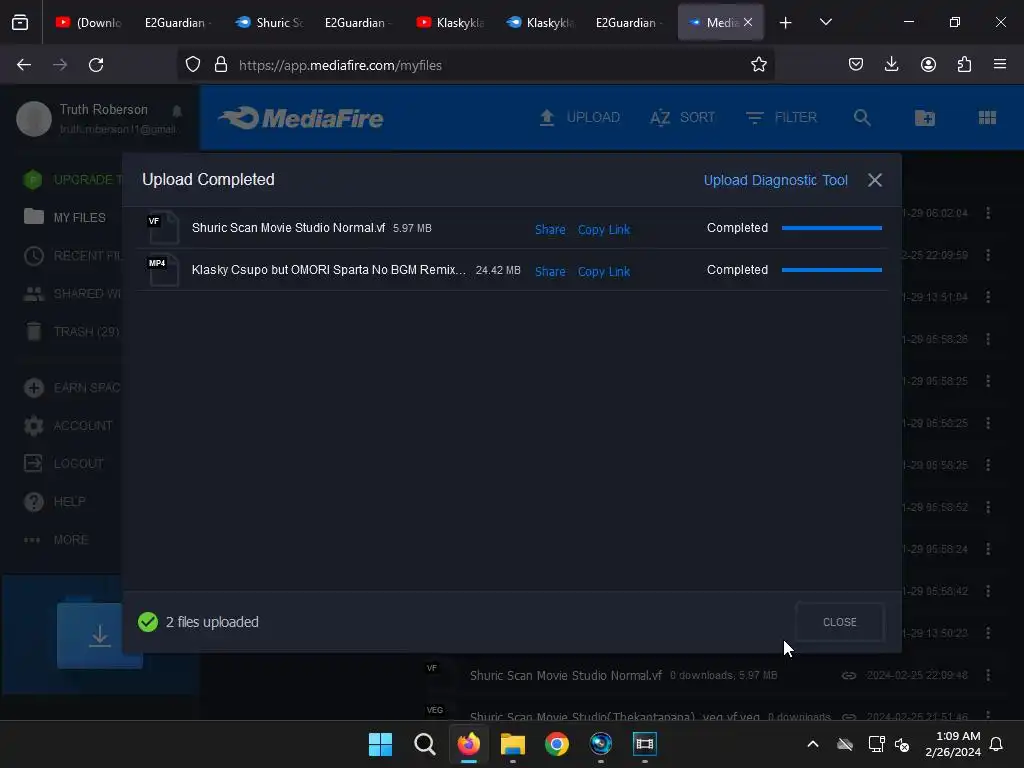Image resolution: width=1024 pixels, height=768 pixels.
Task: Click LOGOUT in the sidebar
Action: point(63,464)
